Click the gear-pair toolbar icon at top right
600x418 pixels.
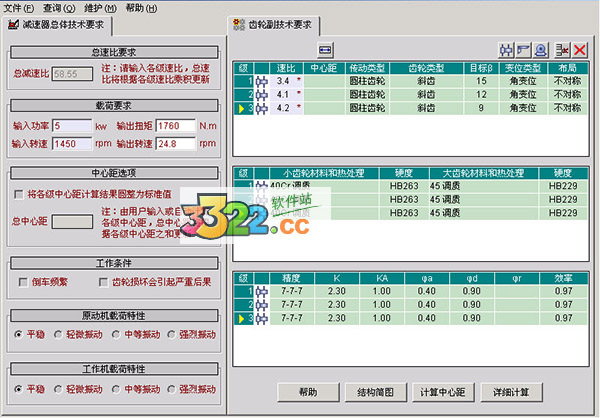coord(506,50)
